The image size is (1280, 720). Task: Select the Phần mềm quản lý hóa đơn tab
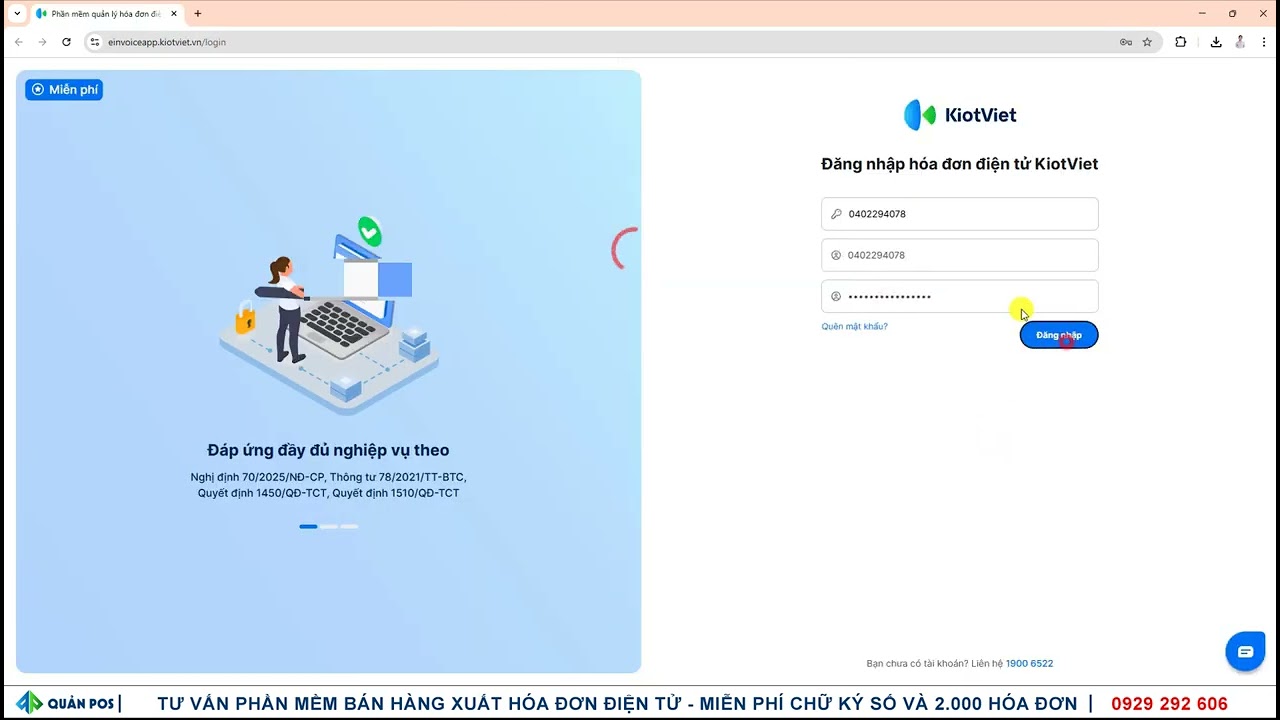[106, 14]
